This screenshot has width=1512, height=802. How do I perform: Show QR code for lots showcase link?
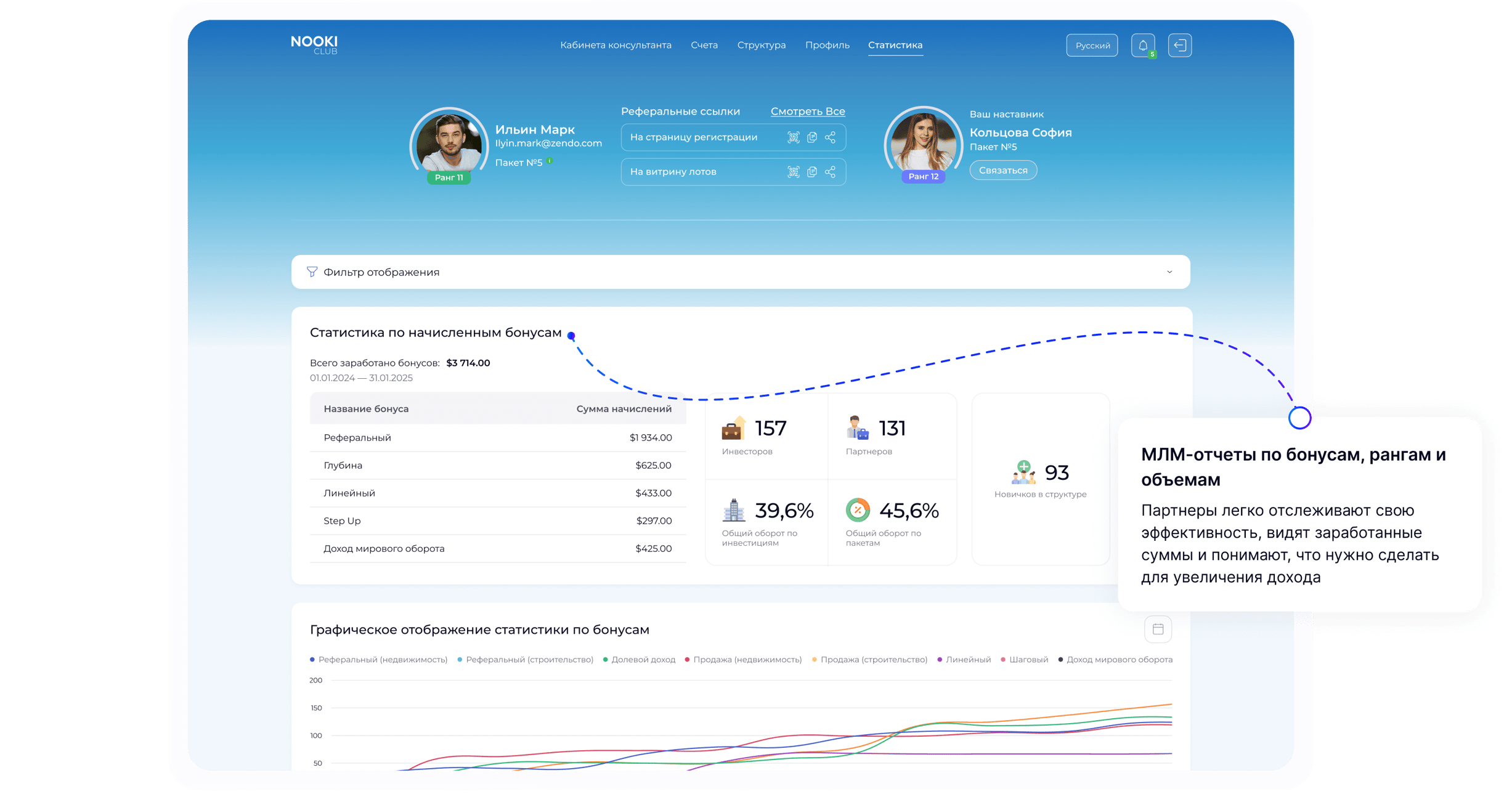point(793,172)
